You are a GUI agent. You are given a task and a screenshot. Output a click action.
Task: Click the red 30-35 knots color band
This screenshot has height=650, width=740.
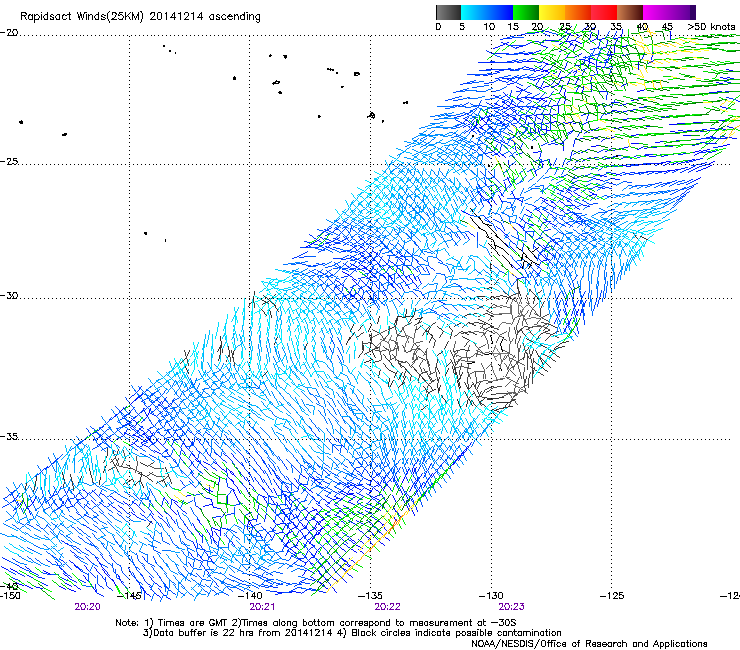pyautogui.click(x=604, y=12)
